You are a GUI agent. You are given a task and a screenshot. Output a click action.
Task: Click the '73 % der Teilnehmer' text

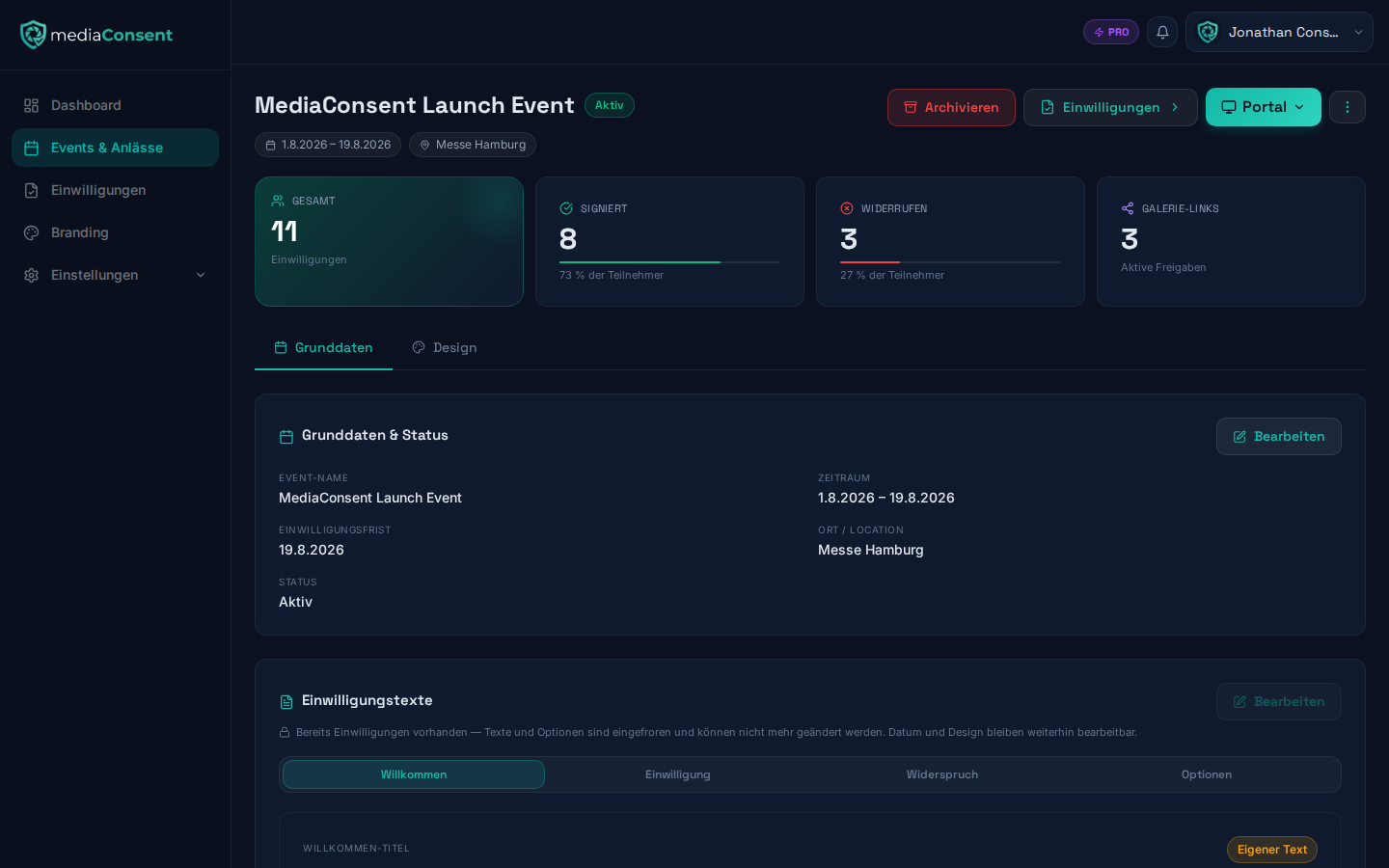[612, 275]
